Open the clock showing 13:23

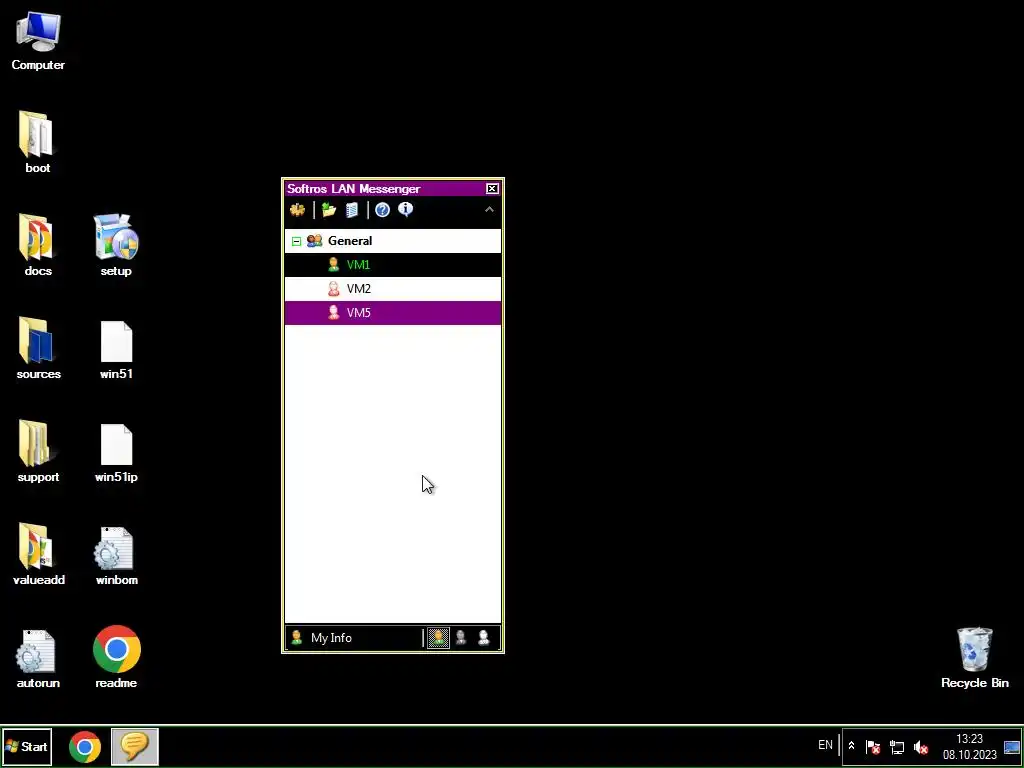[x=970, y=746]
